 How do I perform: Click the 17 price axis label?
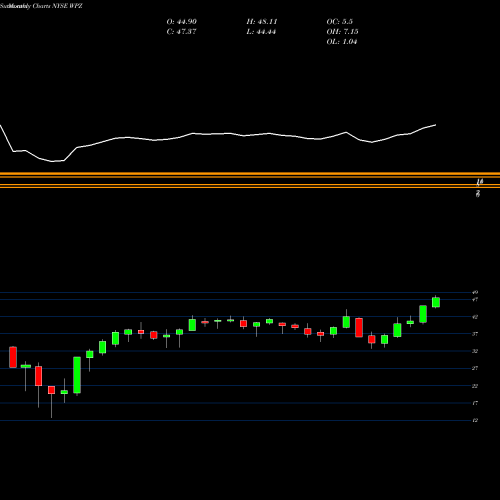(475, 403)
